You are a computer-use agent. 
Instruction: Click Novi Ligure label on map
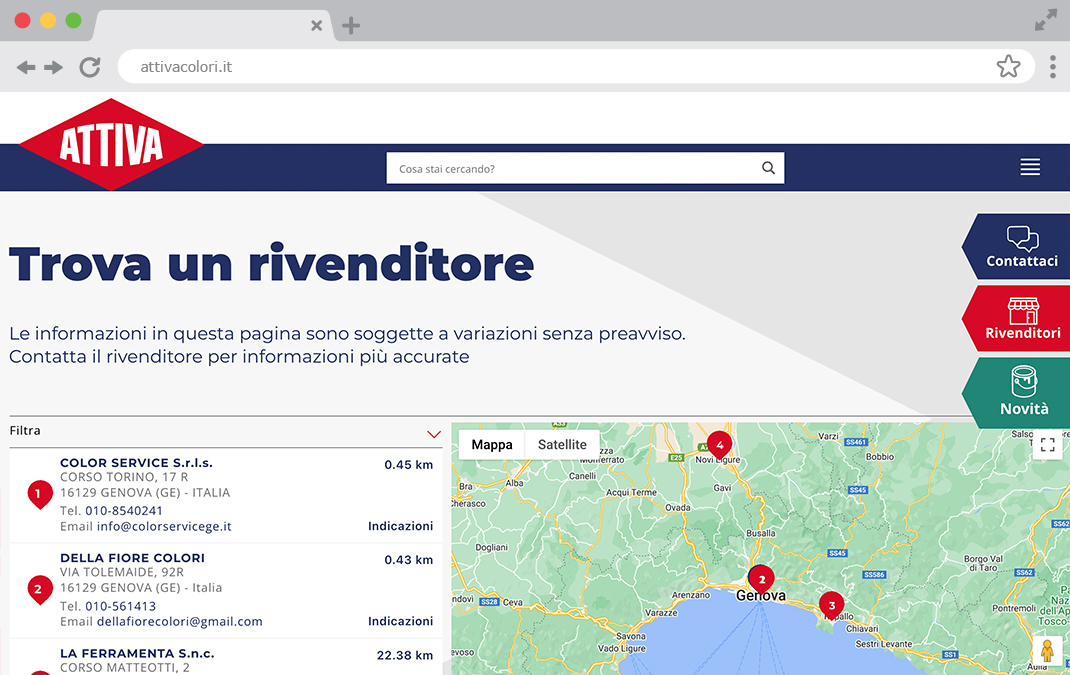[718, 460]
